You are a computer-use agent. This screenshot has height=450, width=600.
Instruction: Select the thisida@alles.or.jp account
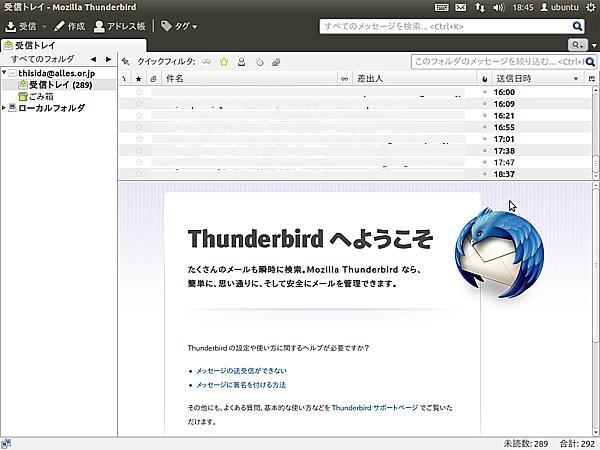pos(57,73)
